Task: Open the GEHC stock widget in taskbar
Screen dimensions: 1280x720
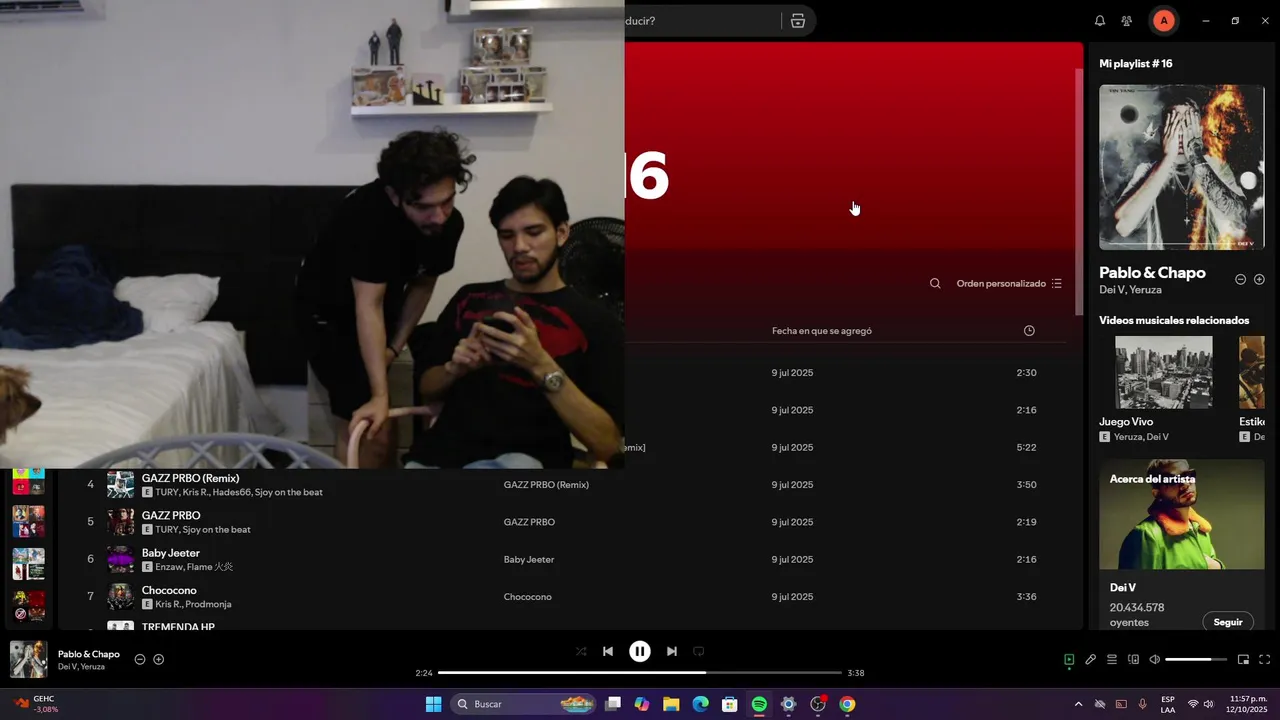Action: 36,704
